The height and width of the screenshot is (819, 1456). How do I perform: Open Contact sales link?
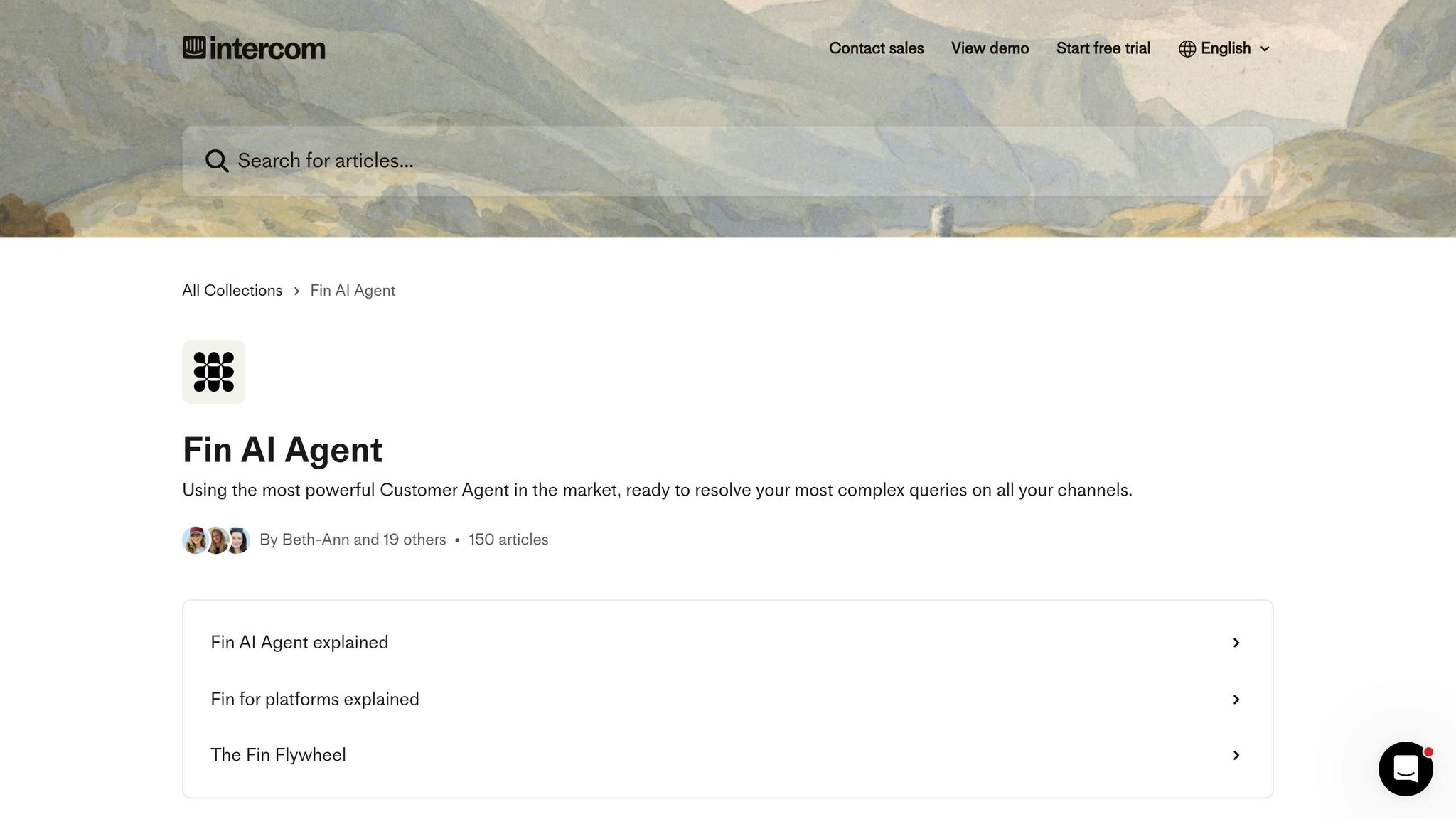[876, 48]
